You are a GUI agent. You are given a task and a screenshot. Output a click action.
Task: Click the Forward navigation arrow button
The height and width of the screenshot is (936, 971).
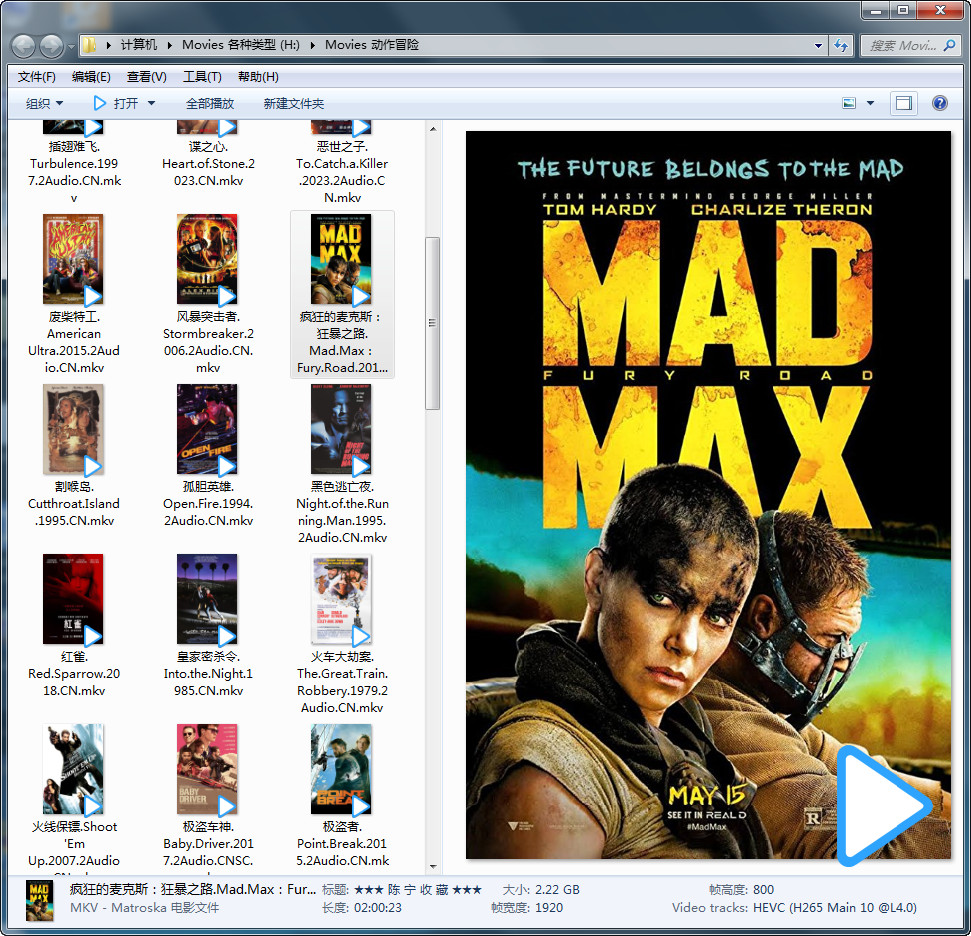51,46
